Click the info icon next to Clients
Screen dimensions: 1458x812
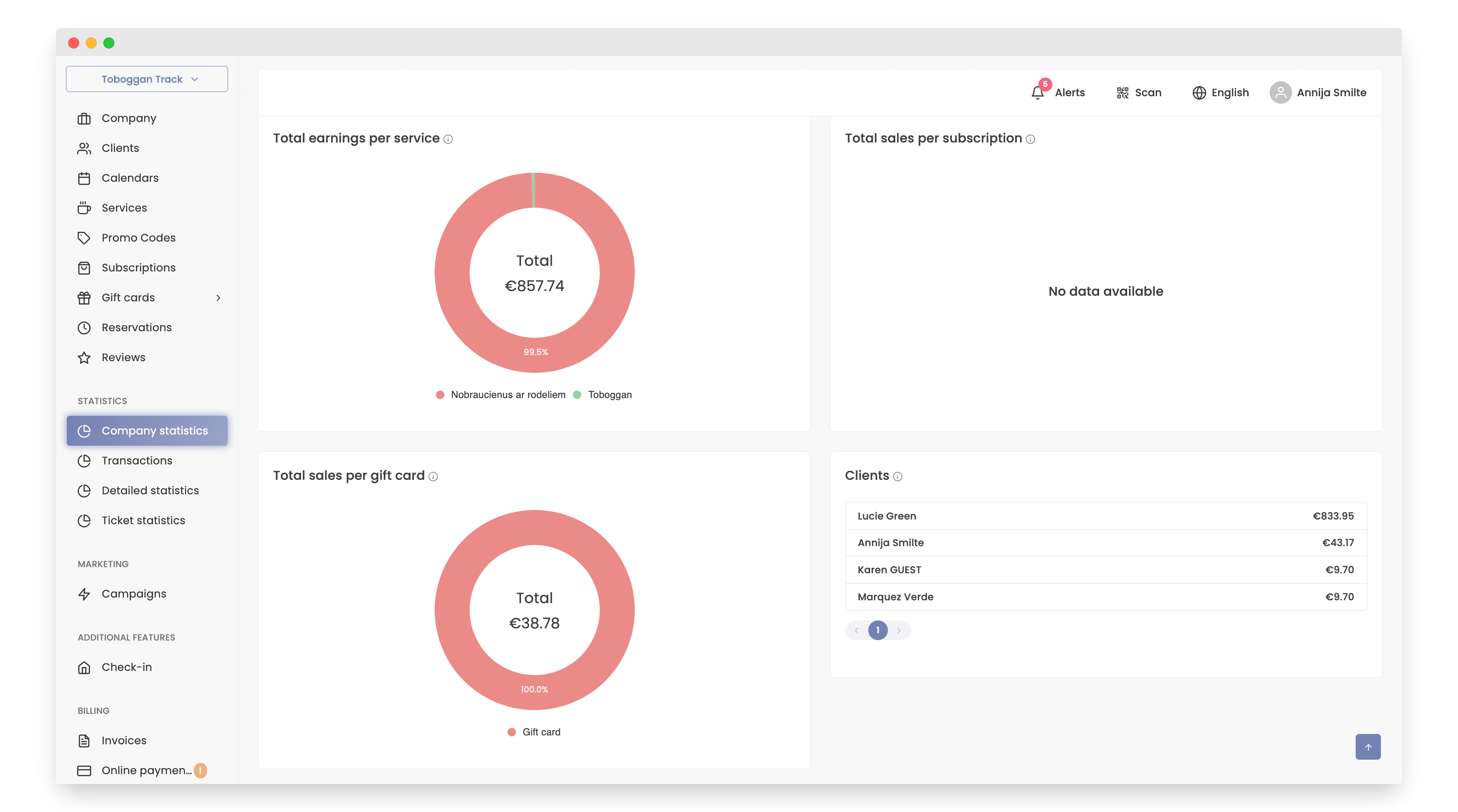click(898, 477)
